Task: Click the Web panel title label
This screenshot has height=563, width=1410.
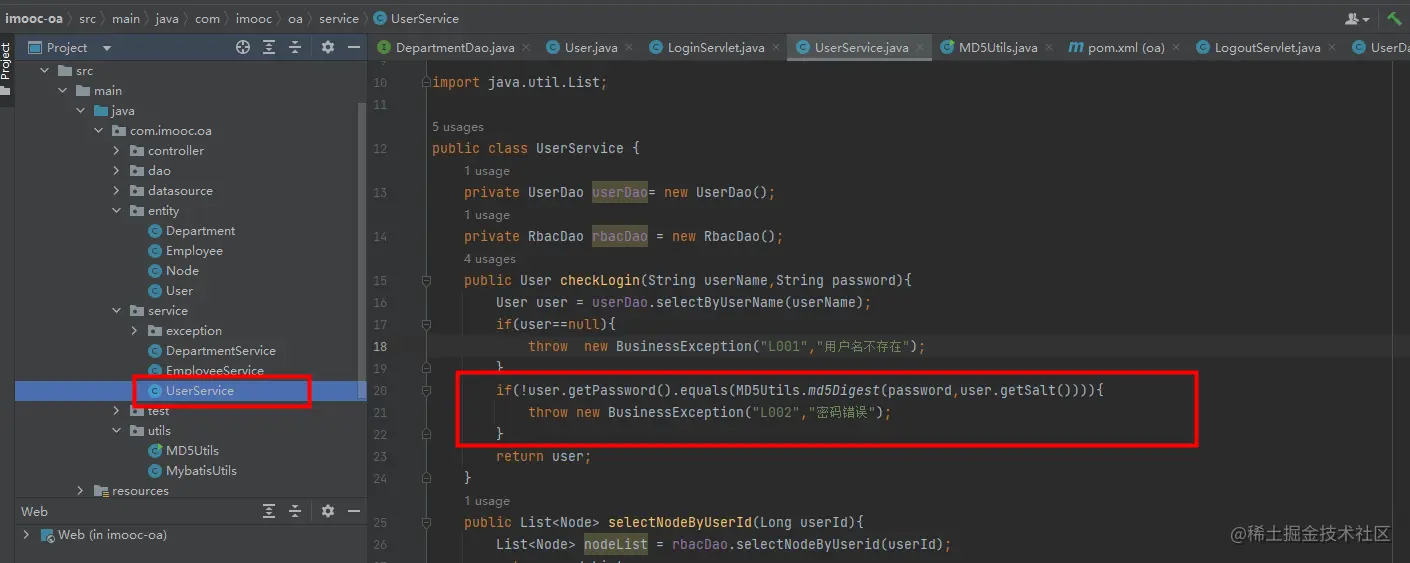Action: (34, 511)
